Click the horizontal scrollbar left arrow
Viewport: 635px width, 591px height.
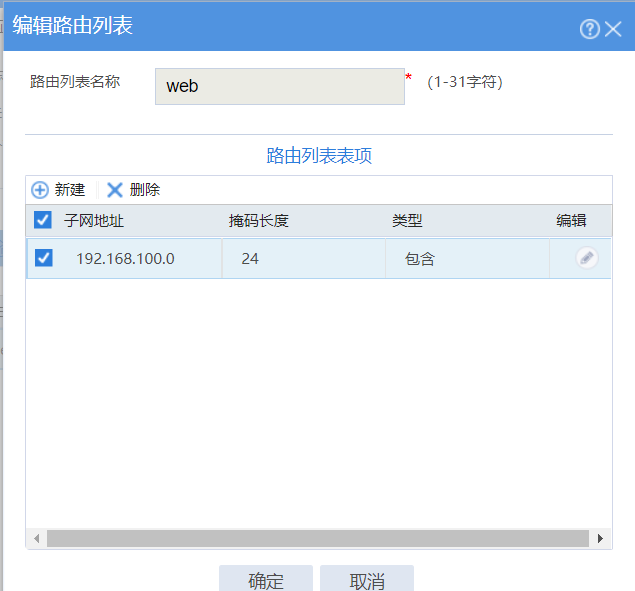click(37, 538)
